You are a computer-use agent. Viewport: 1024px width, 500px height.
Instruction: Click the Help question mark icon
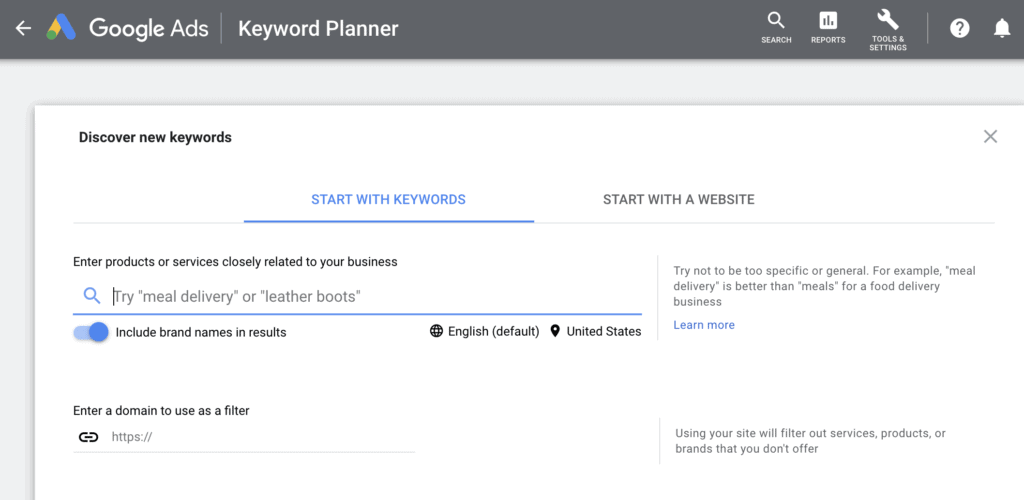960,28
